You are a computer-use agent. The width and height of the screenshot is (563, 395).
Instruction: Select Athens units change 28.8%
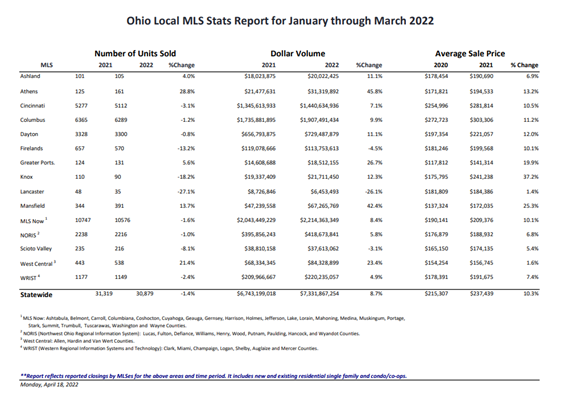click(x=187, y=92)
